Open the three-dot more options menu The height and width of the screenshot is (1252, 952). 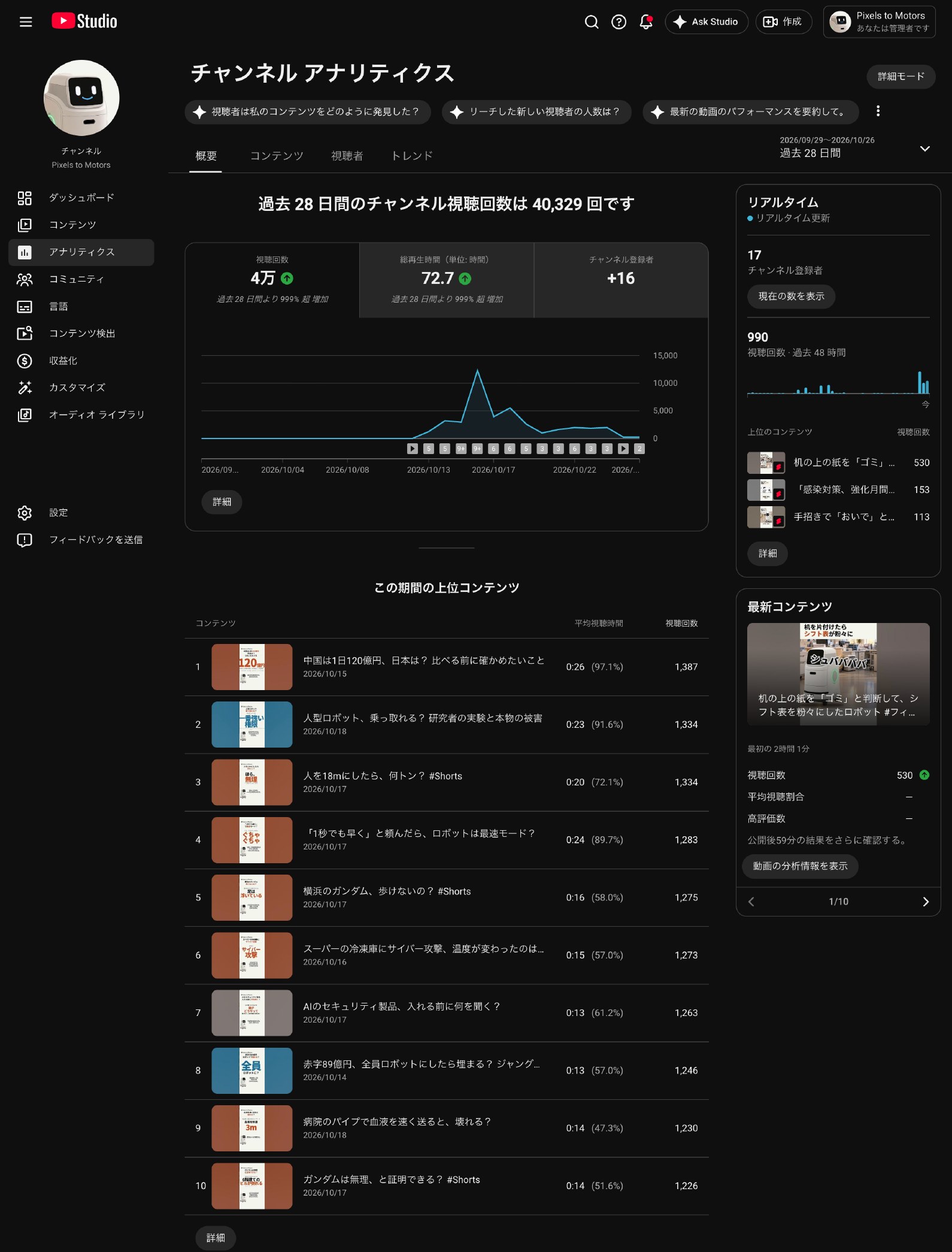[878, 111]
